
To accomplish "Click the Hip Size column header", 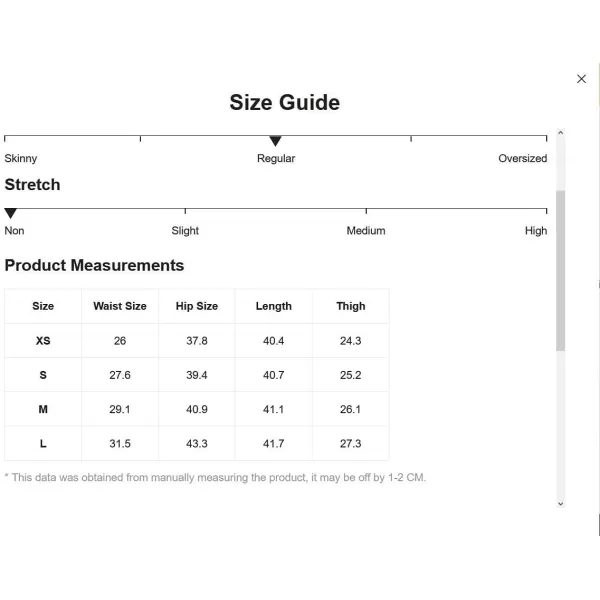I will click(x=197, y=306).
